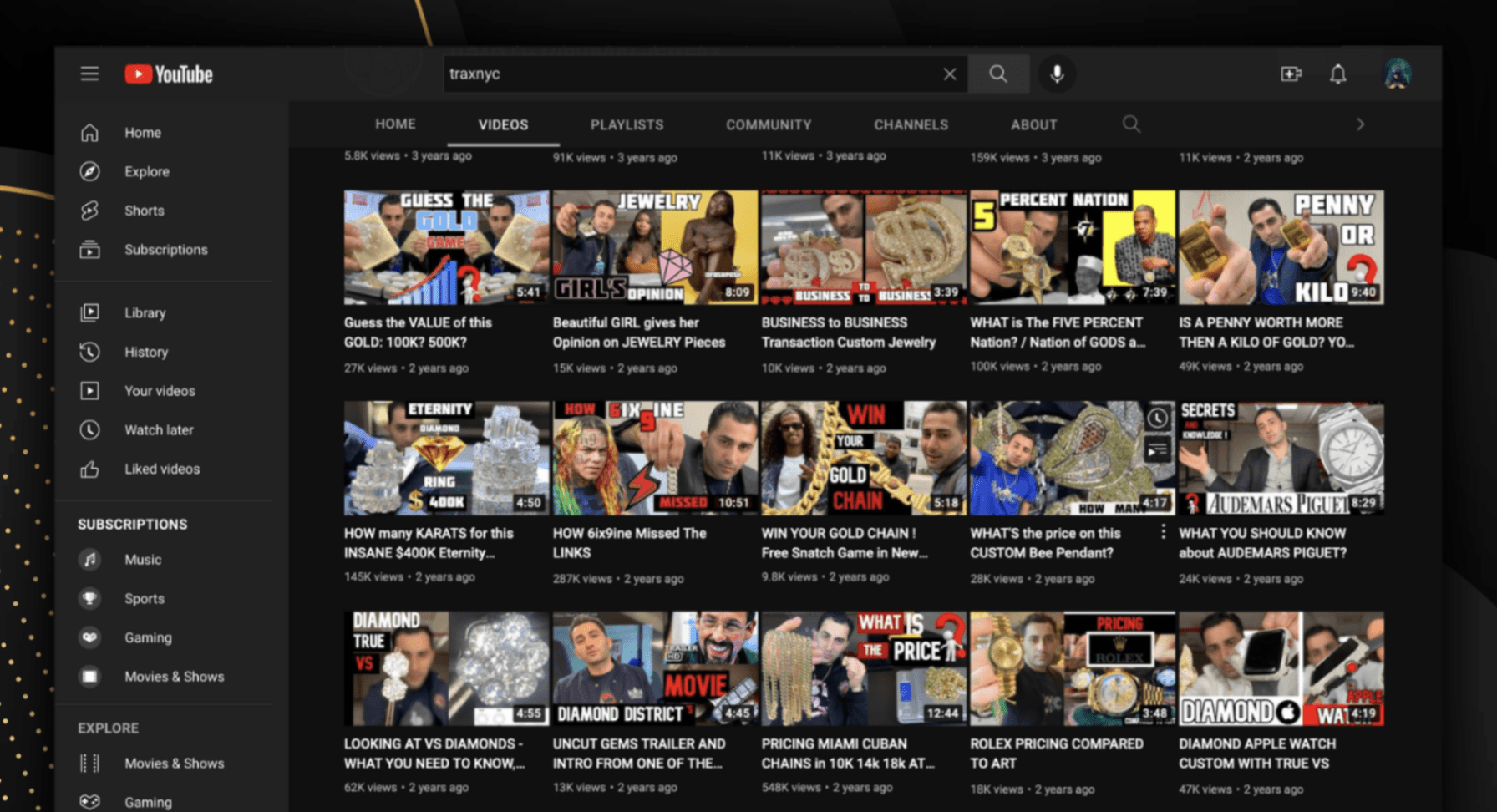Open the Watch later label
Image resolution: width=1497 pixels, height=812 pixels.
coord(159,429)
